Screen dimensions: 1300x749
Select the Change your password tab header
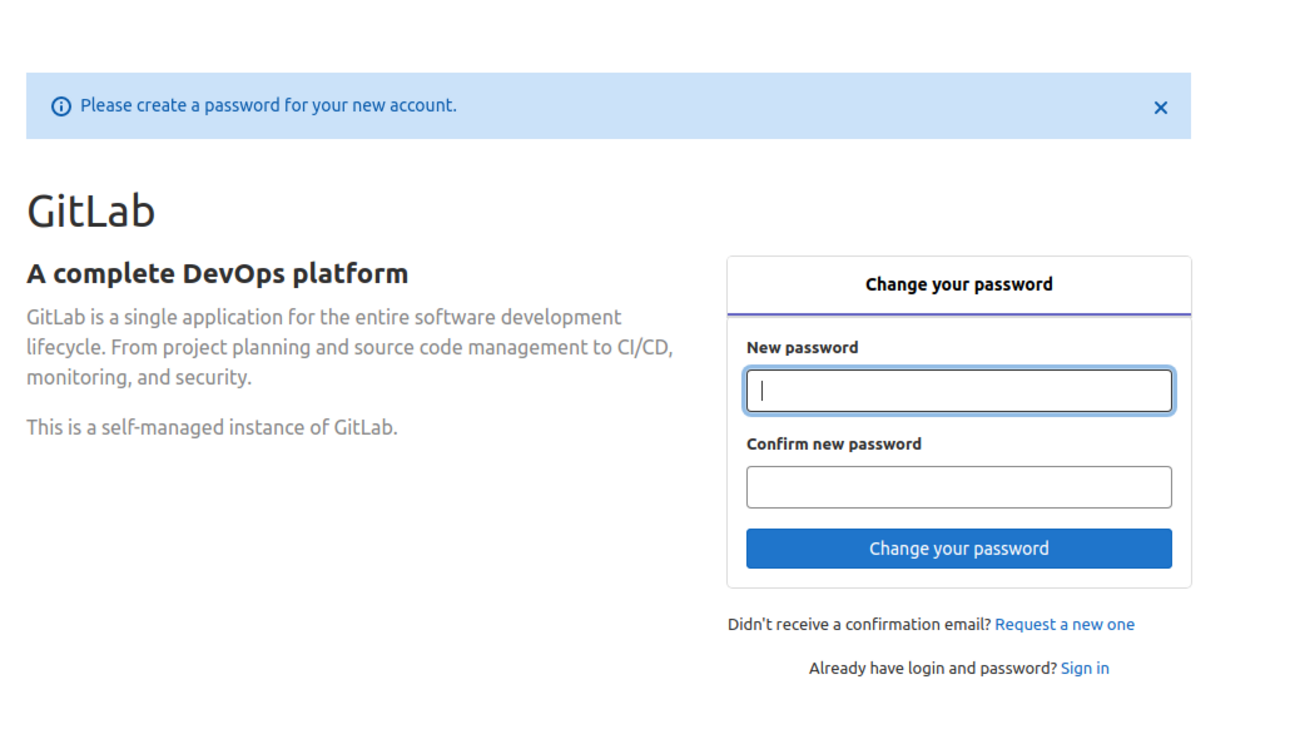[x=958, y=284]
